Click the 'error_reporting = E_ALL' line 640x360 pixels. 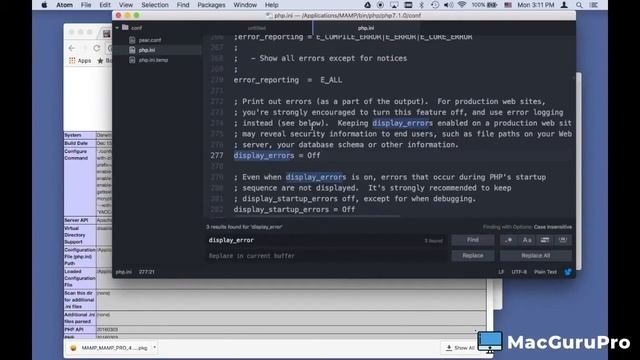[288, 80]
